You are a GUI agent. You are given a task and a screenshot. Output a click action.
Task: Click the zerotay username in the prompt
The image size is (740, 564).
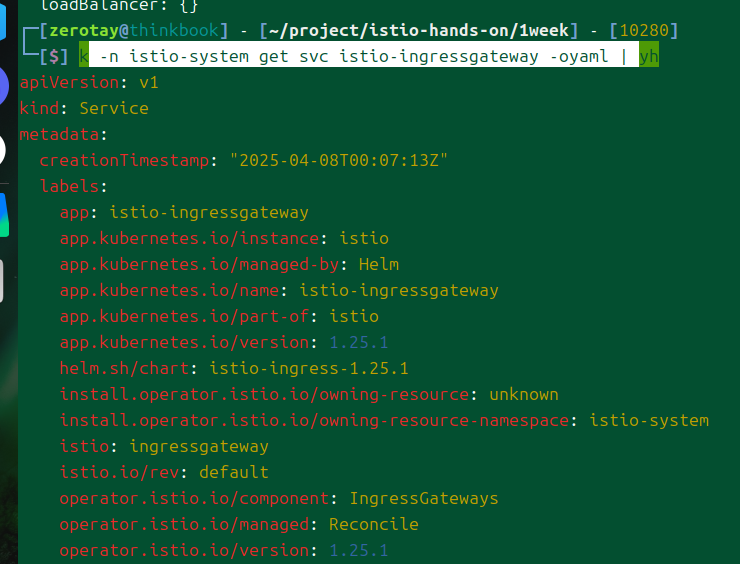coord(84,31)
